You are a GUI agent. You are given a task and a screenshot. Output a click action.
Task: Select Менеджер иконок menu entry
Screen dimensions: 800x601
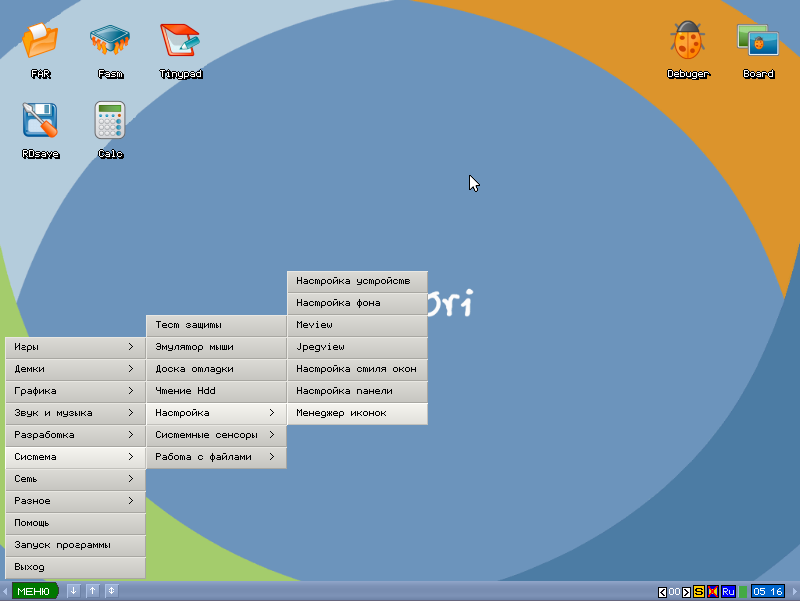tap(357, 413)
